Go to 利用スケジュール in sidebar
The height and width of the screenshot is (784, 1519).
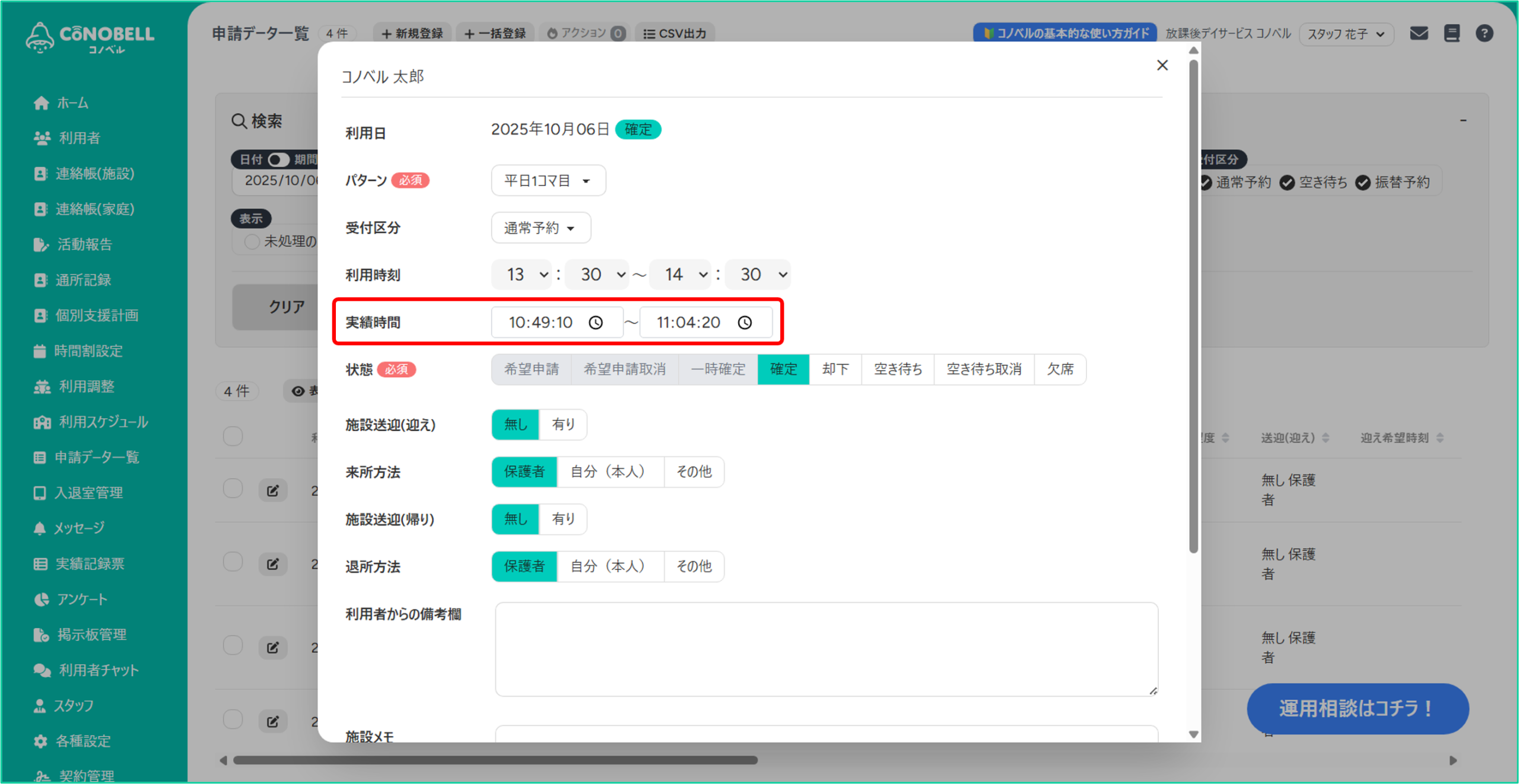pos(103,422)
